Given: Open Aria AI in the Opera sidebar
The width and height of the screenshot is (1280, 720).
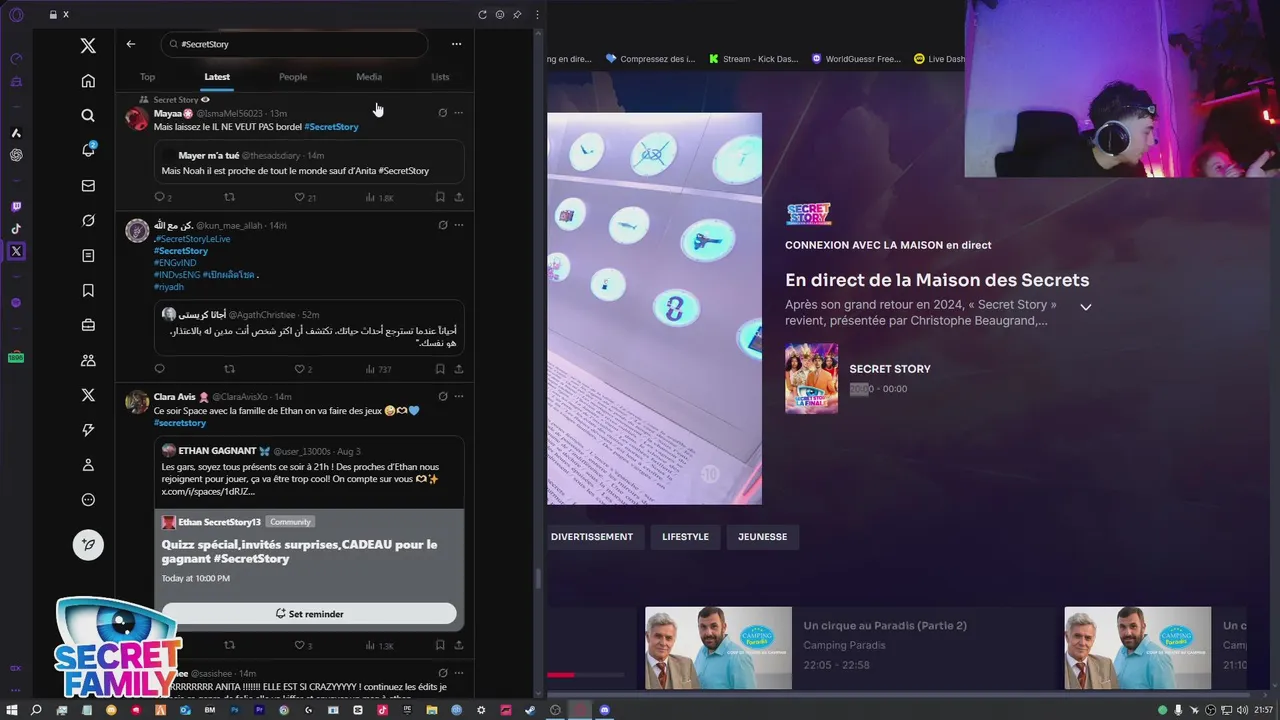Looking at the screenshot, I should pyautogui.click(x=16, y=133).
